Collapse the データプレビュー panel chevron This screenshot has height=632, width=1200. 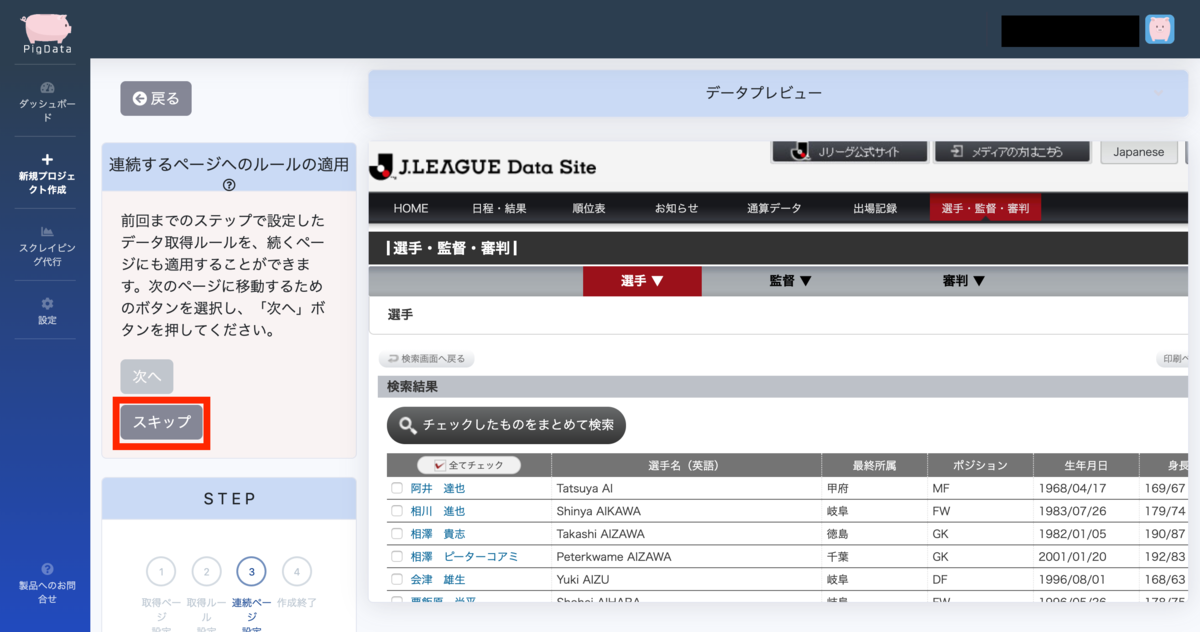[x=1159, y=93]
